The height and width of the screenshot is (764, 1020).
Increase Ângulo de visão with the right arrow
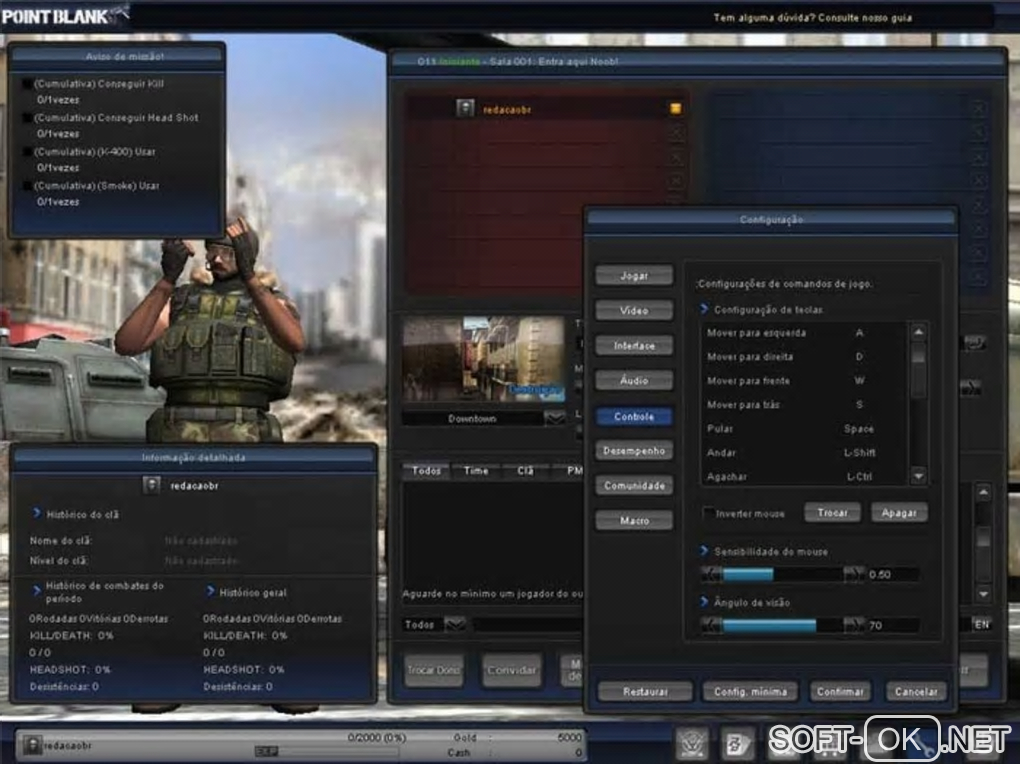click(853, 625)
